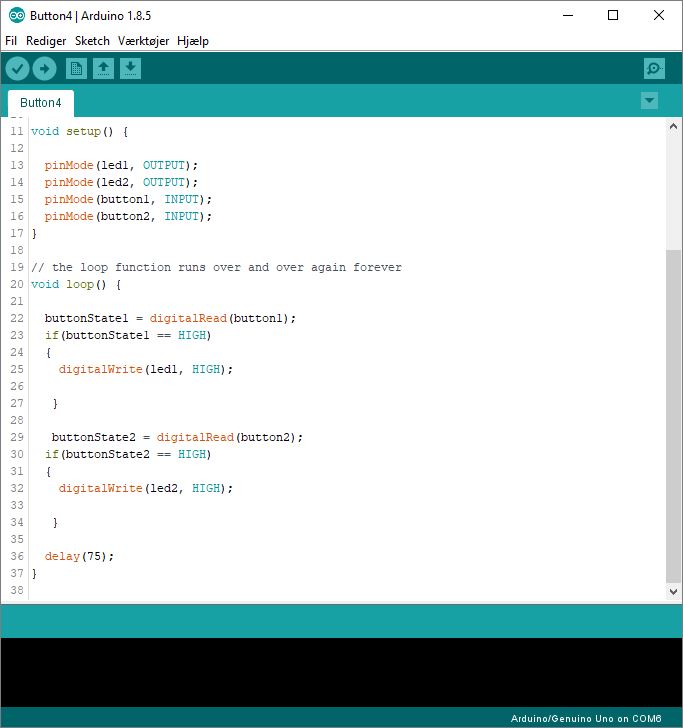Click 'buttonState2 = digitalRead(button2);' line
The image size is (683, 728).
pos(177,437)
